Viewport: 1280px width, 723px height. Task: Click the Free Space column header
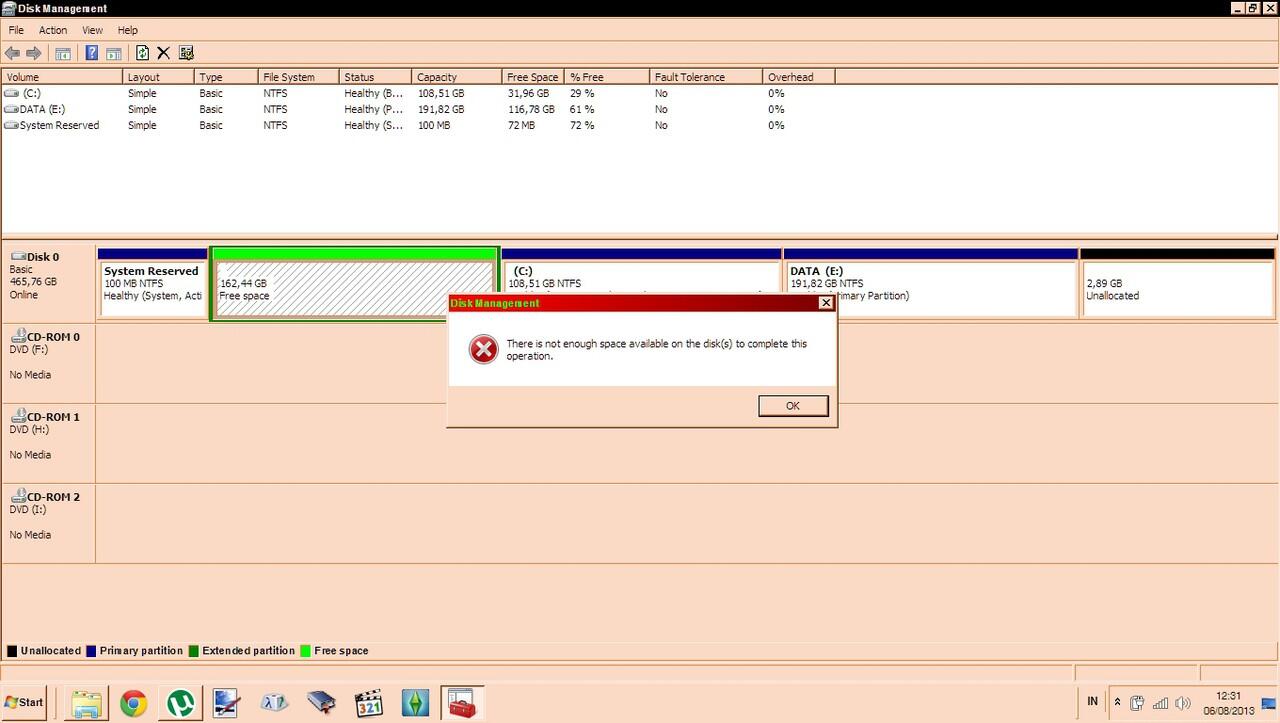(531, 76)
